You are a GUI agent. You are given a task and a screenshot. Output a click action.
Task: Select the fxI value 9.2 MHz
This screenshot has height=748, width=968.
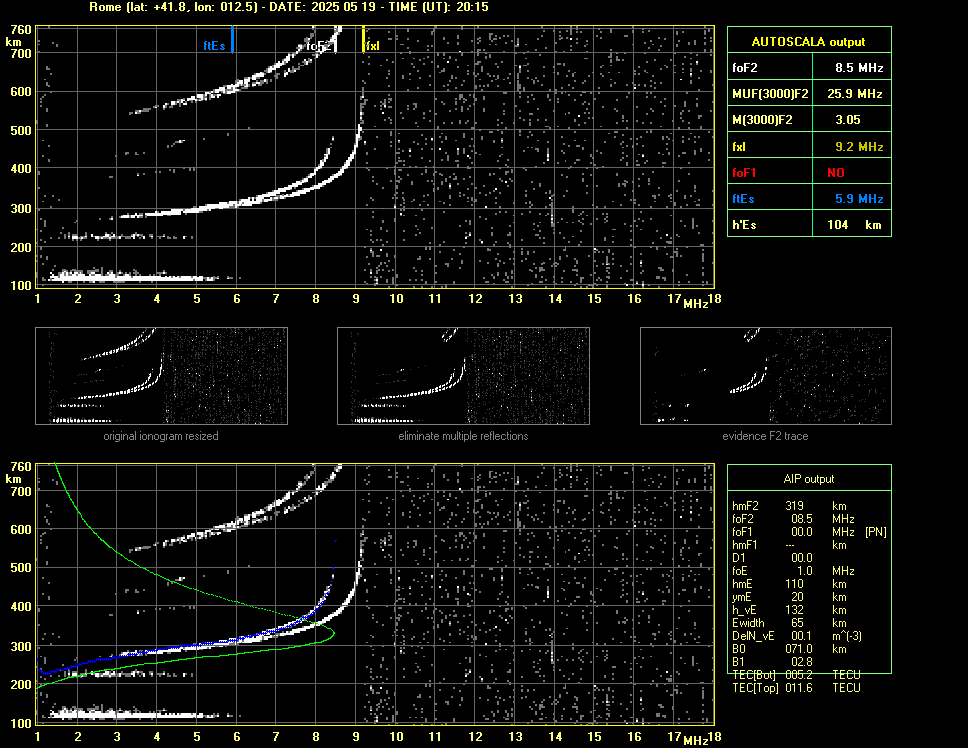(x=859, y=147)
